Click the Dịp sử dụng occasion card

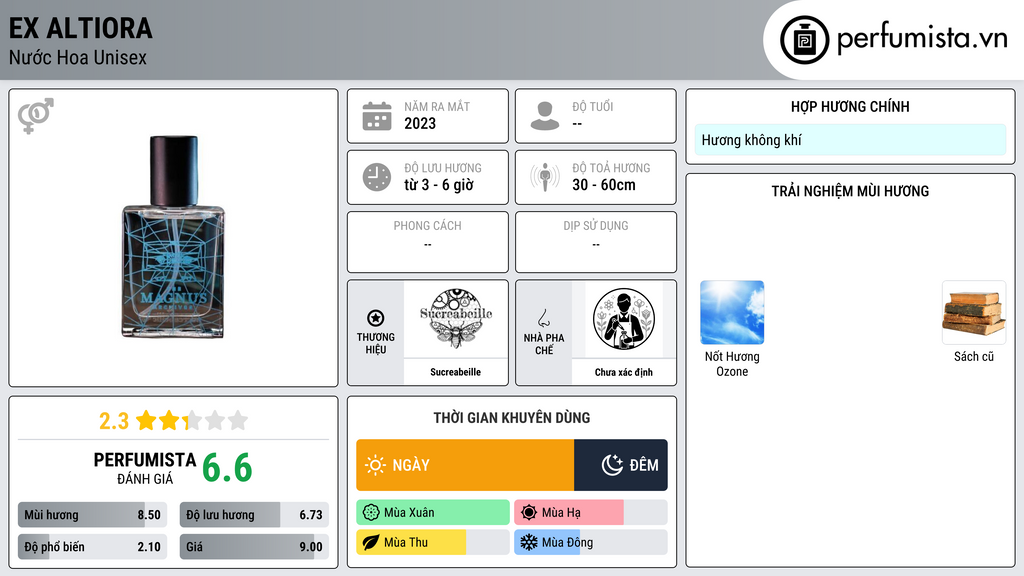coord(596,242)
